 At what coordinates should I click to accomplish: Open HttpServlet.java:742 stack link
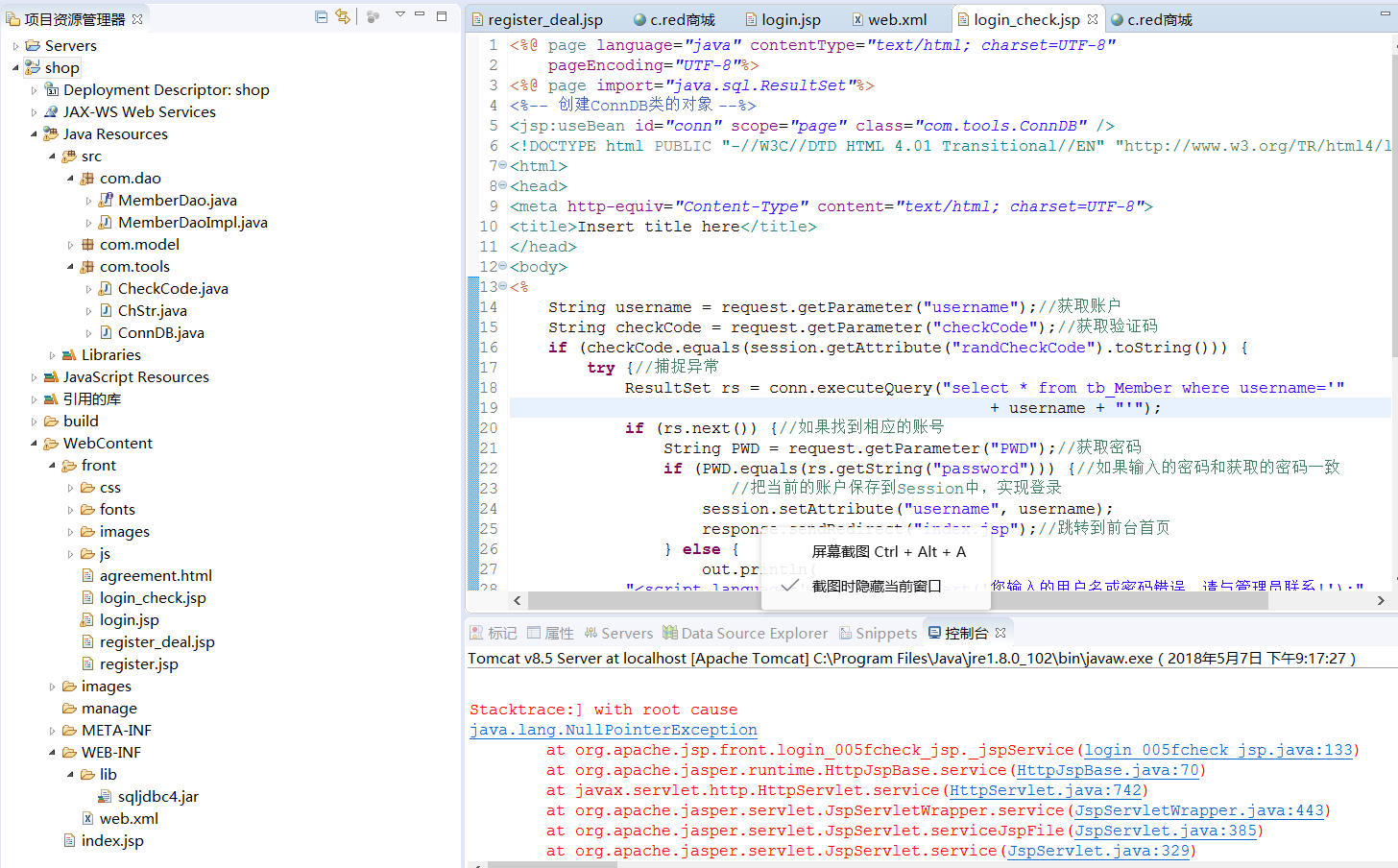pyautogui.click(x=1046, y=791)
